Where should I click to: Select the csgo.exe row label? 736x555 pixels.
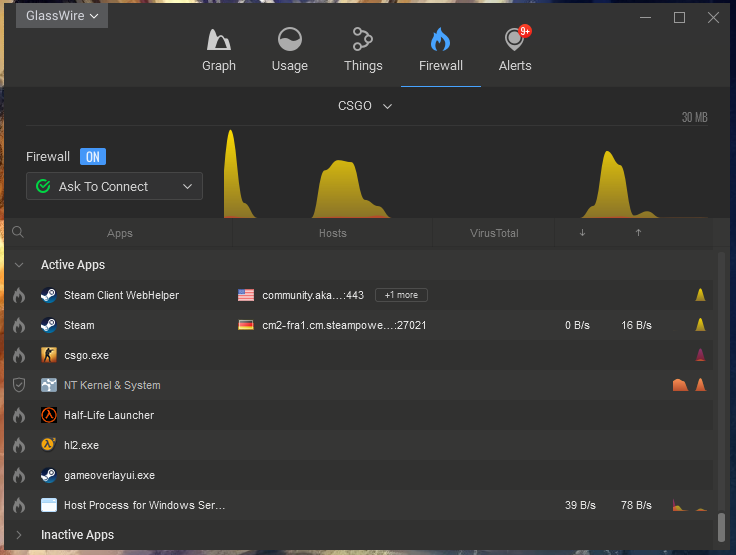tap(86, 355)
